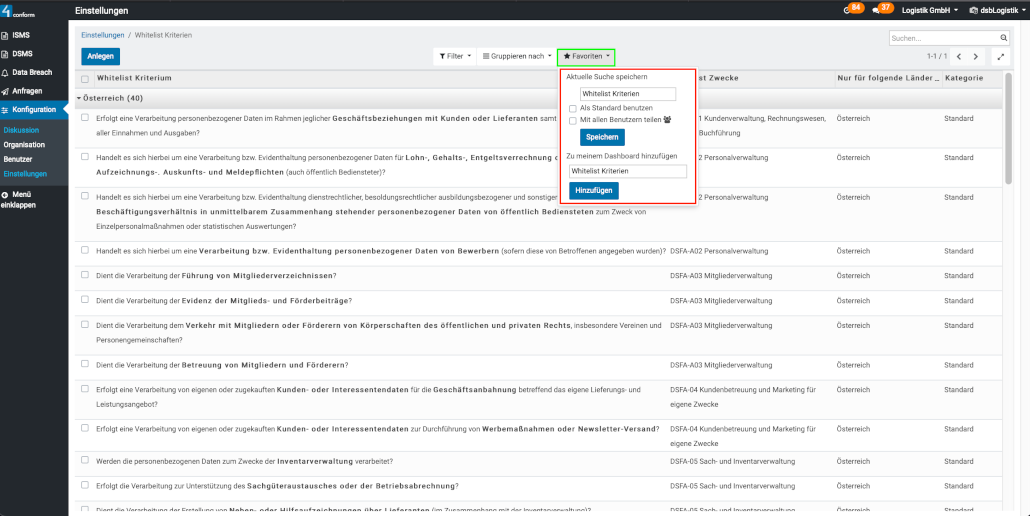Viewport: 1030px width, 516px height.
Task: Click the Anlegen button
Action: [100, 56]
